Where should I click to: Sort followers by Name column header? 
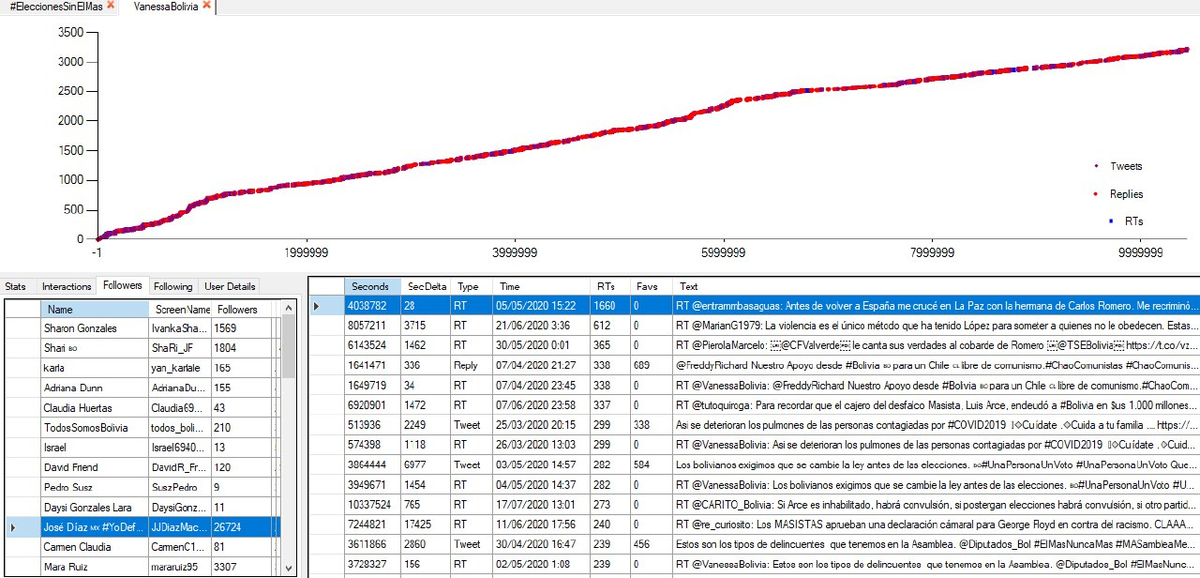95,310
